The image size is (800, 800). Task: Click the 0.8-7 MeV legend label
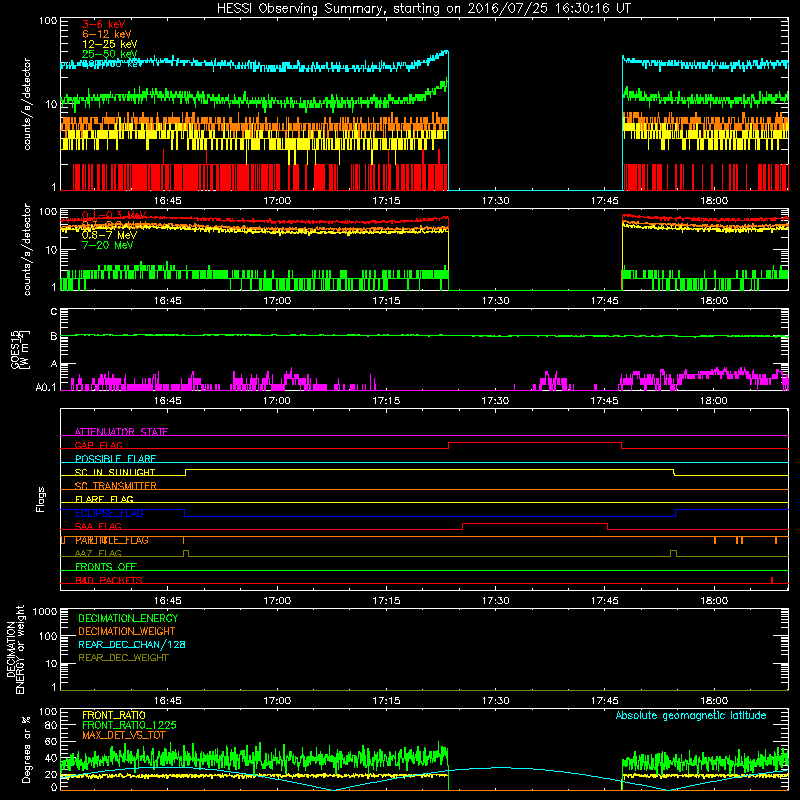click(109, 235)
